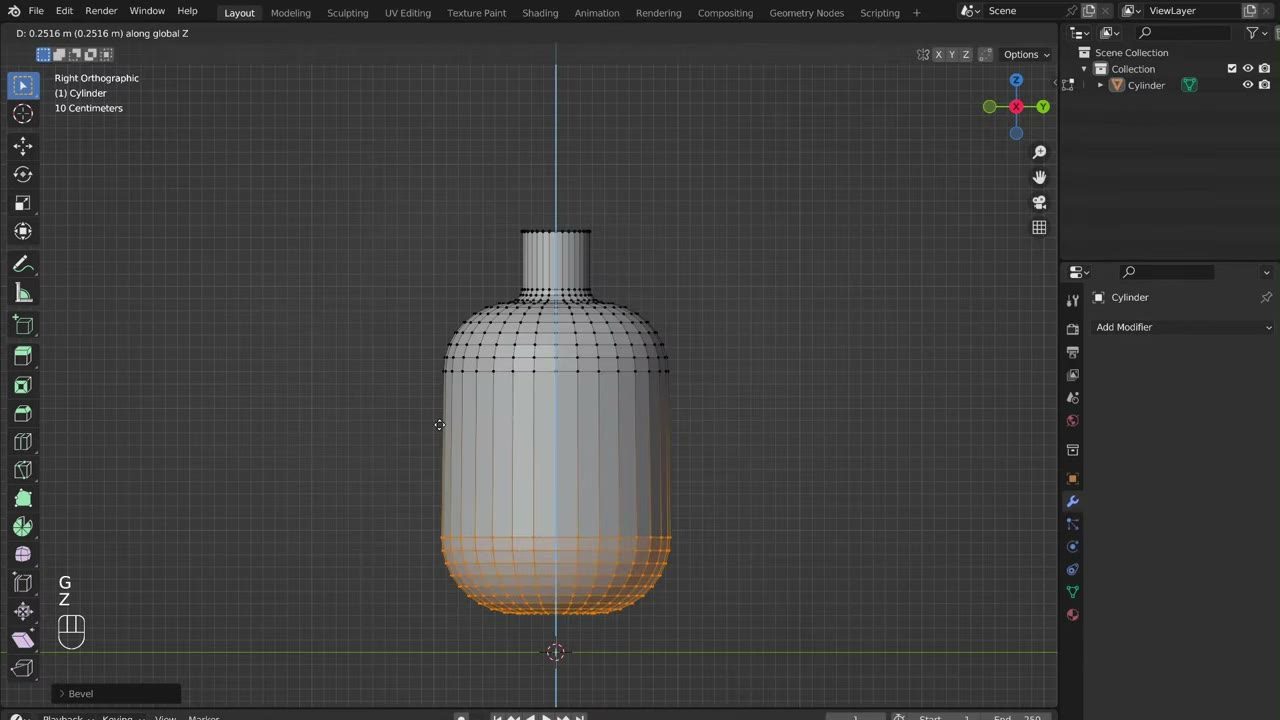The height and width of the screenshot is (720, 1280).
Task: Open the Render properties tab icon
Action: point(1073,329)
